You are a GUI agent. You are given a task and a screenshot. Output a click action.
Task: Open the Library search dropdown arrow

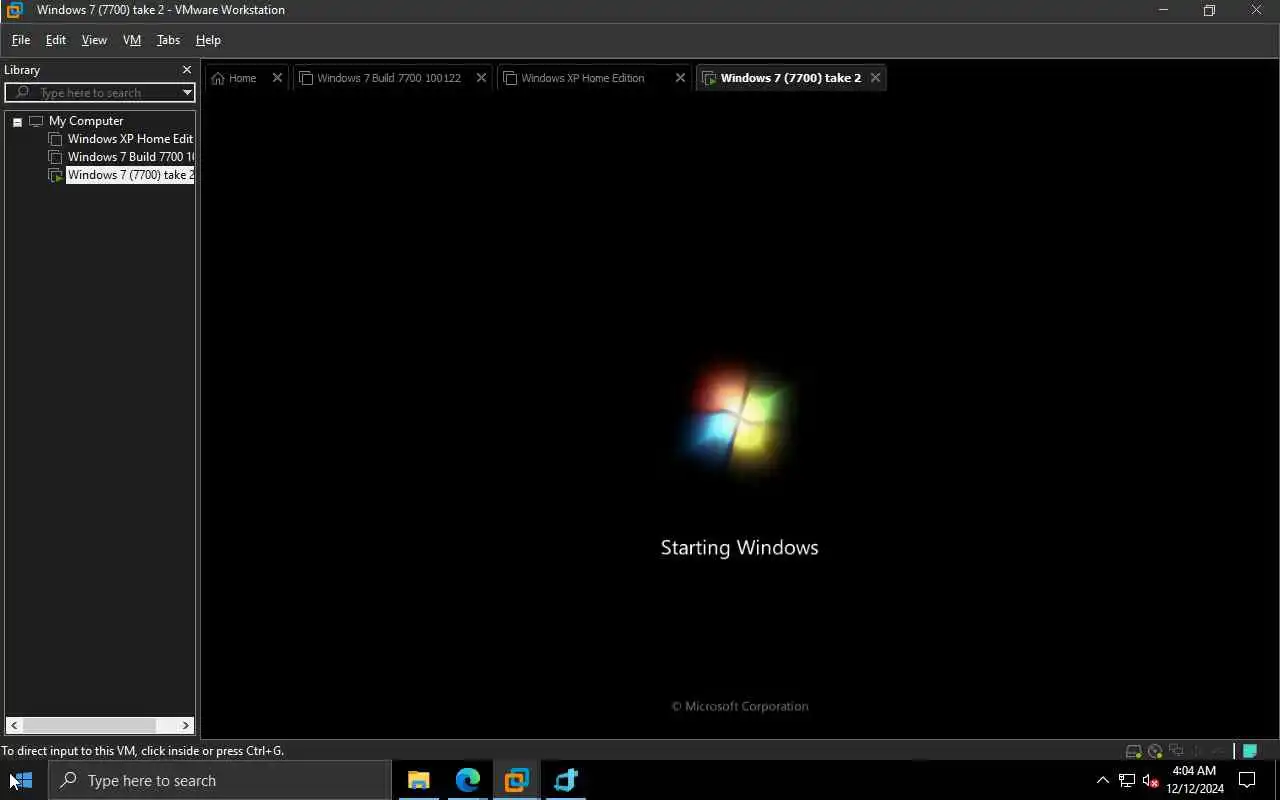coord(187,93)
